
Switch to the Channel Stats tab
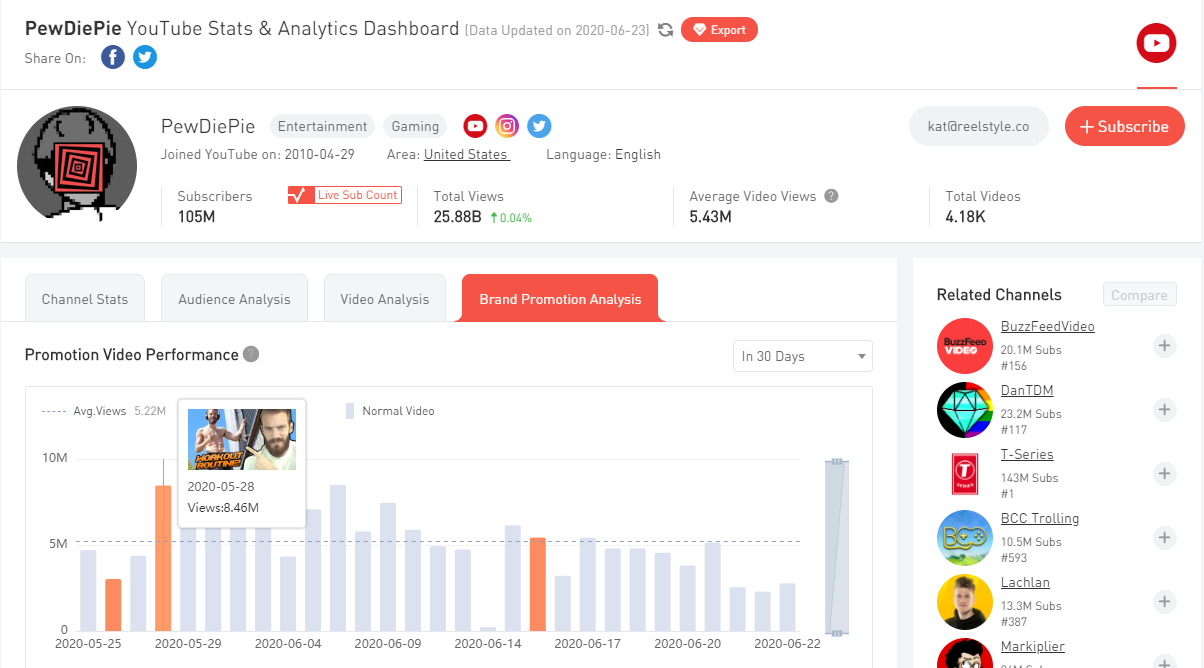pos(85,299)
